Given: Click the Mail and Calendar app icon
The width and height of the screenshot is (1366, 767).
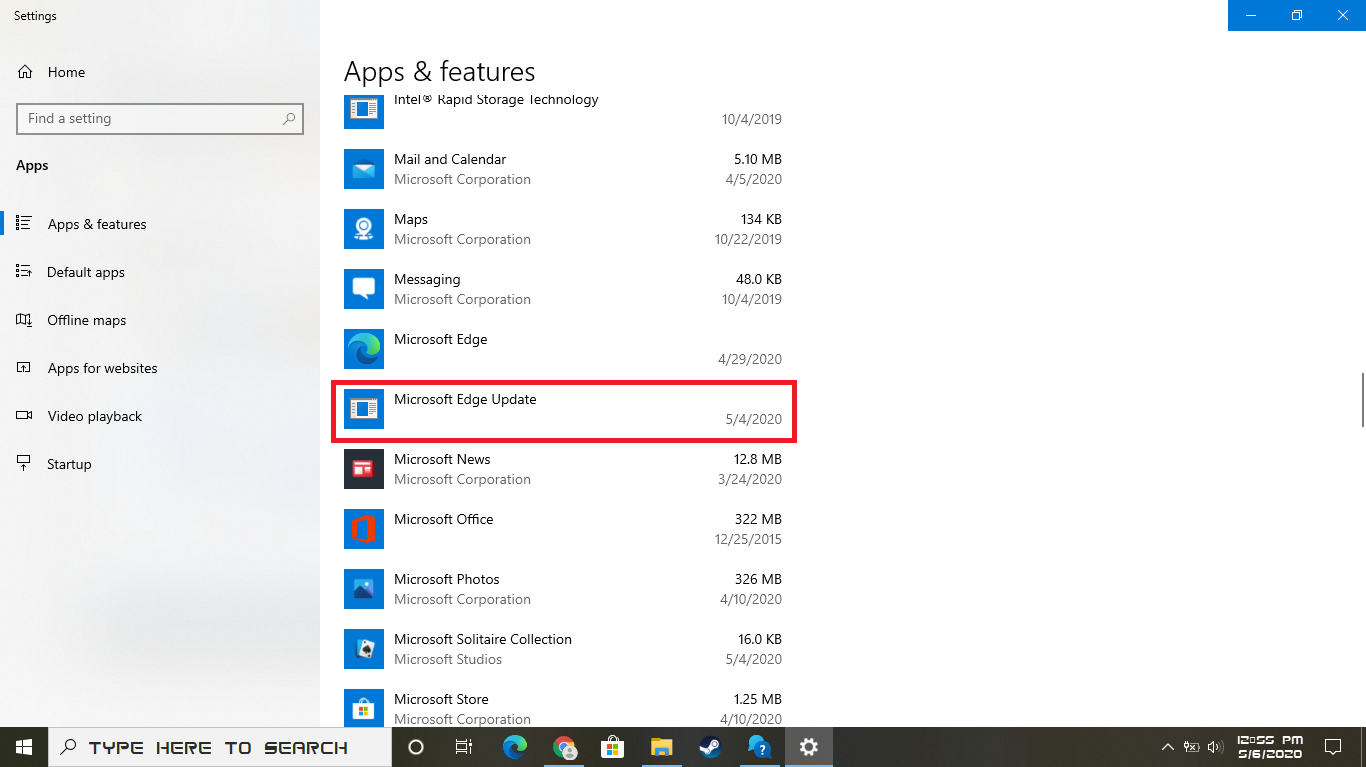Looking at the screenshot, I should 364,169.
